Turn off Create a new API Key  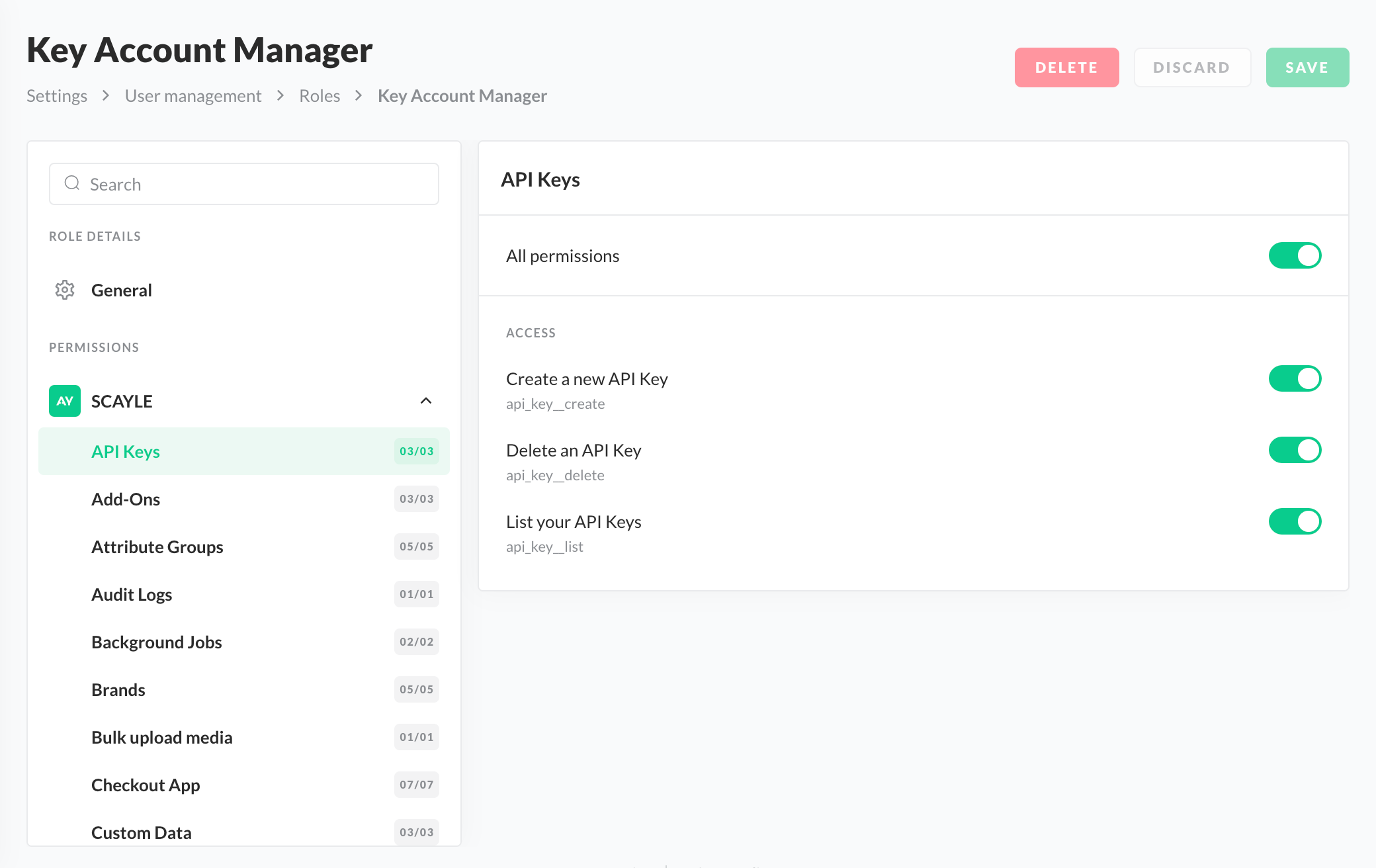tap(1295, 378)
